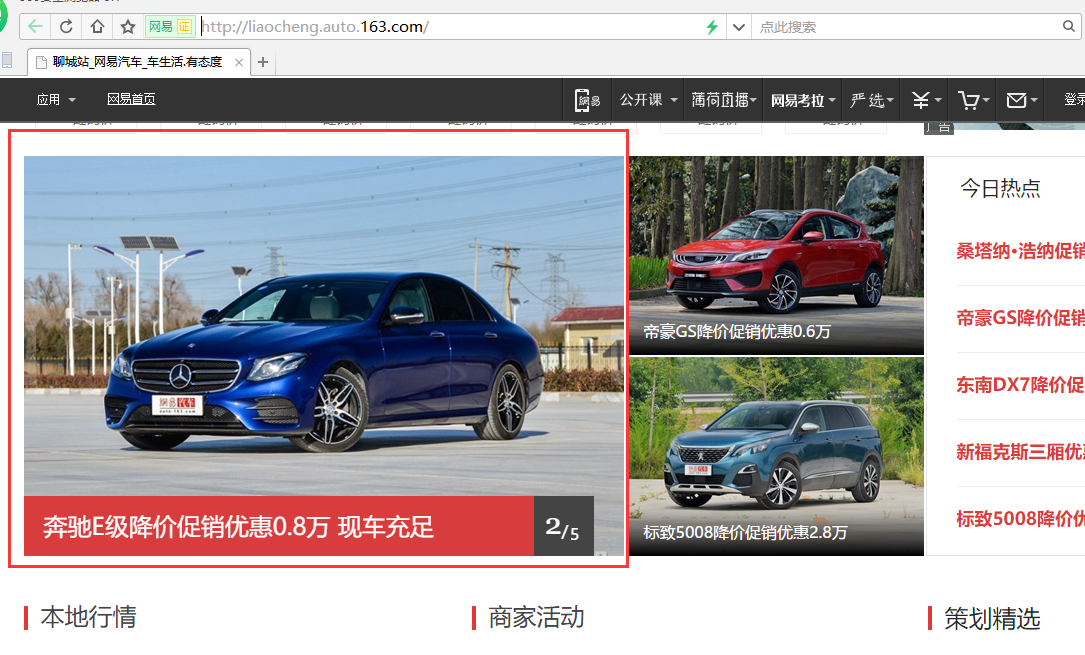The image size is (1085, 655).
Task: Open the yen payment icon menu
Action: pyautogui.click(x=926, y=100)
